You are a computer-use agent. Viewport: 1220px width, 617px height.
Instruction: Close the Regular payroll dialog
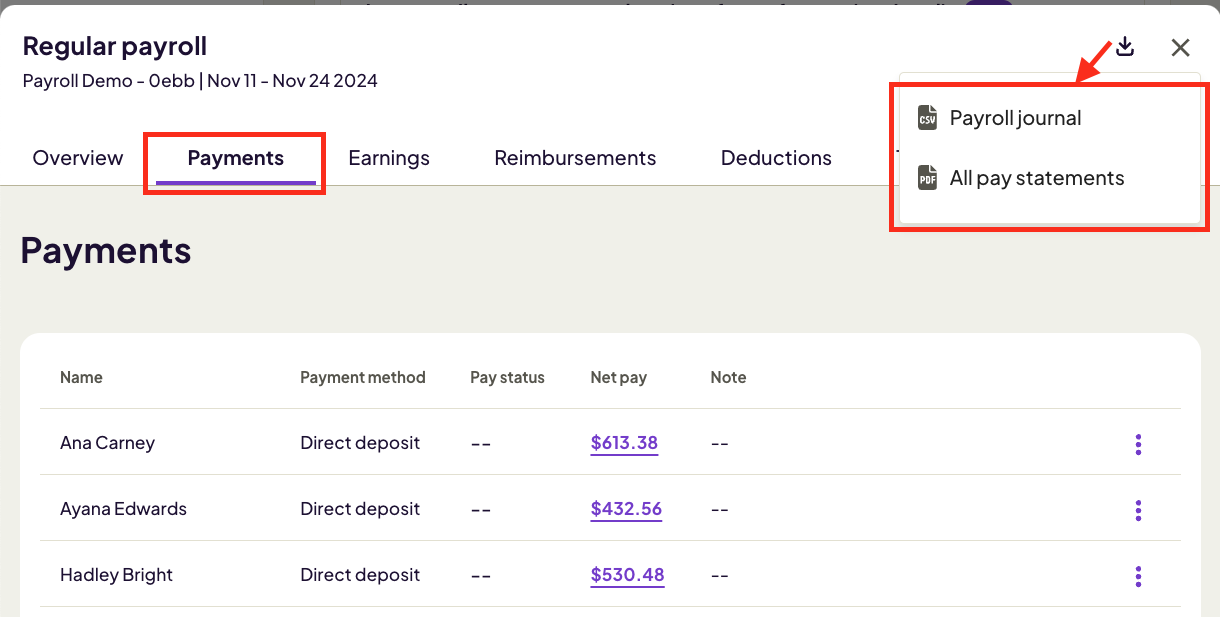pyautogui.click(x=1180, y=47)
